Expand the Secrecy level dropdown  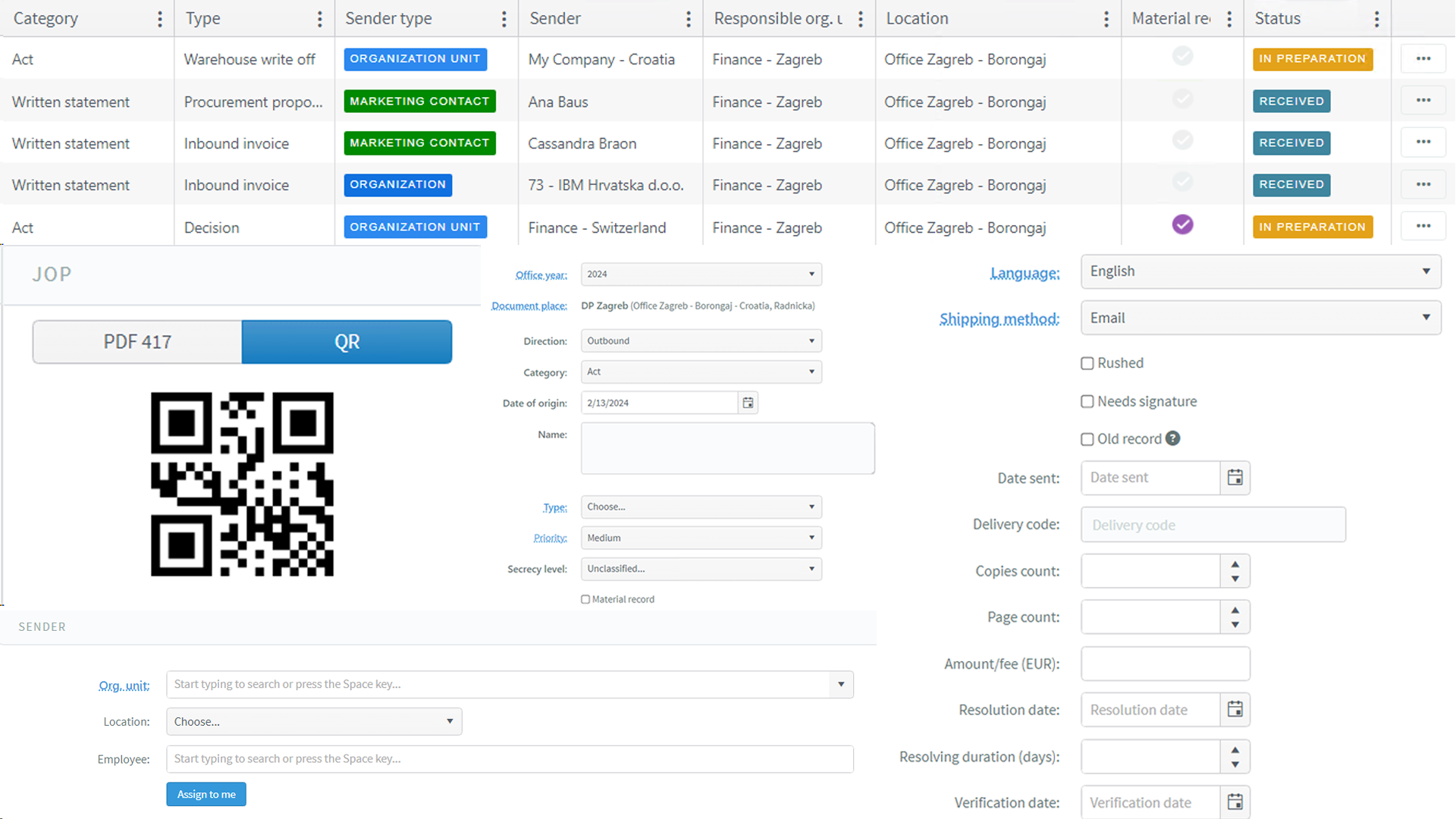click(x=701, y=569)
